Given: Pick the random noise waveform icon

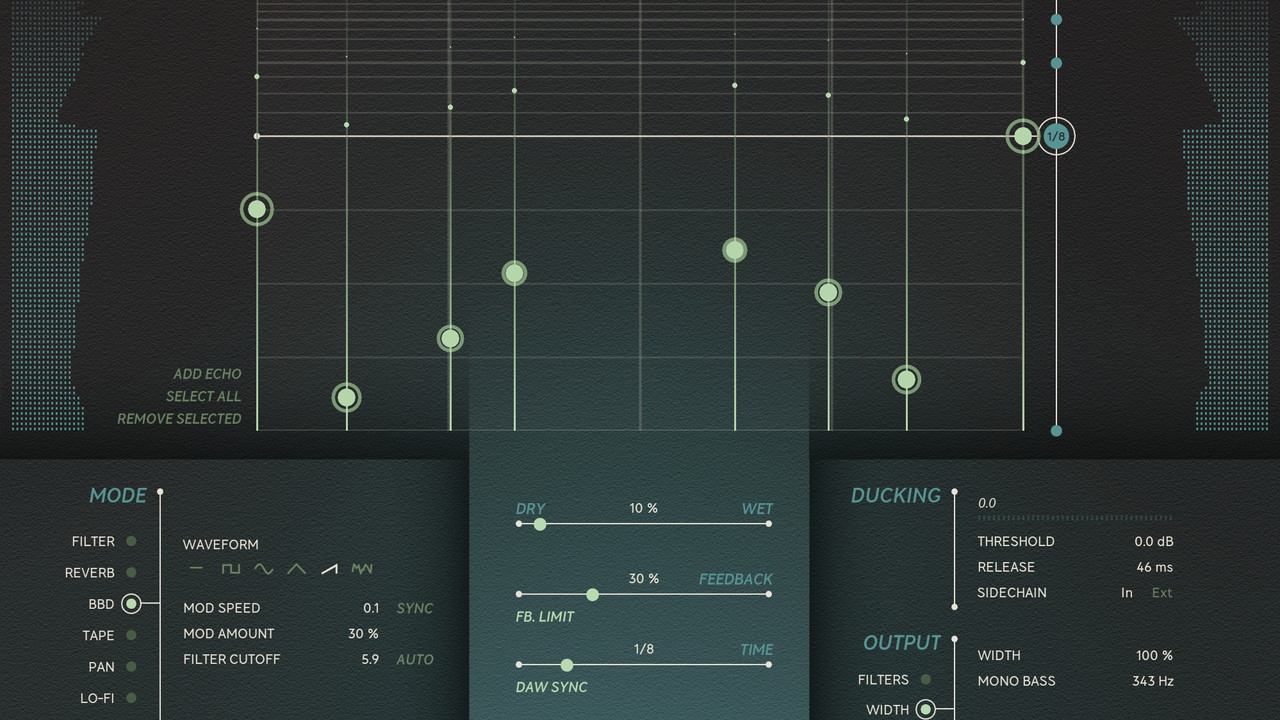Looking at the screenshot, I should pos(362,569).
